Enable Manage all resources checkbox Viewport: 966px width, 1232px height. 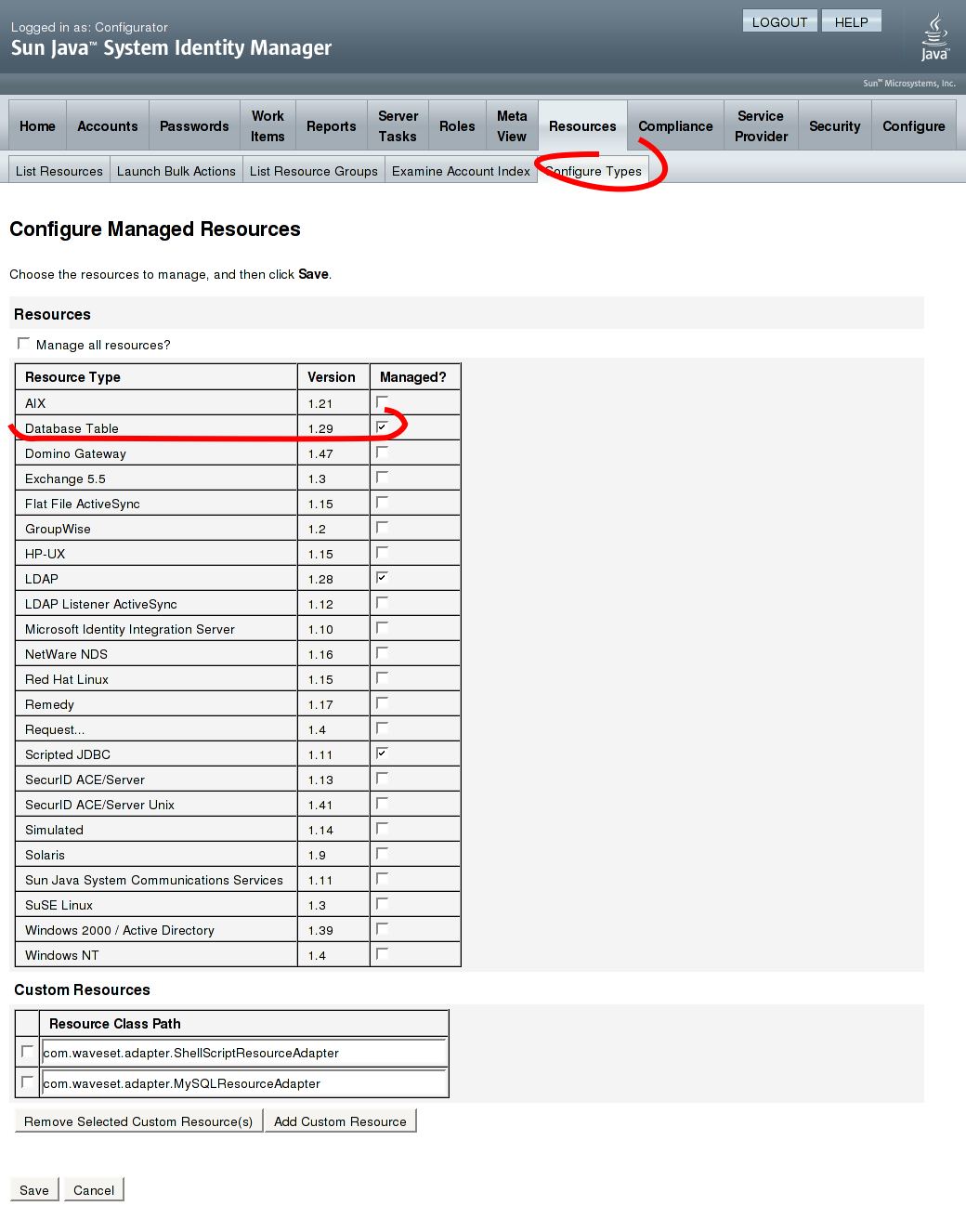tap(23, 344)
